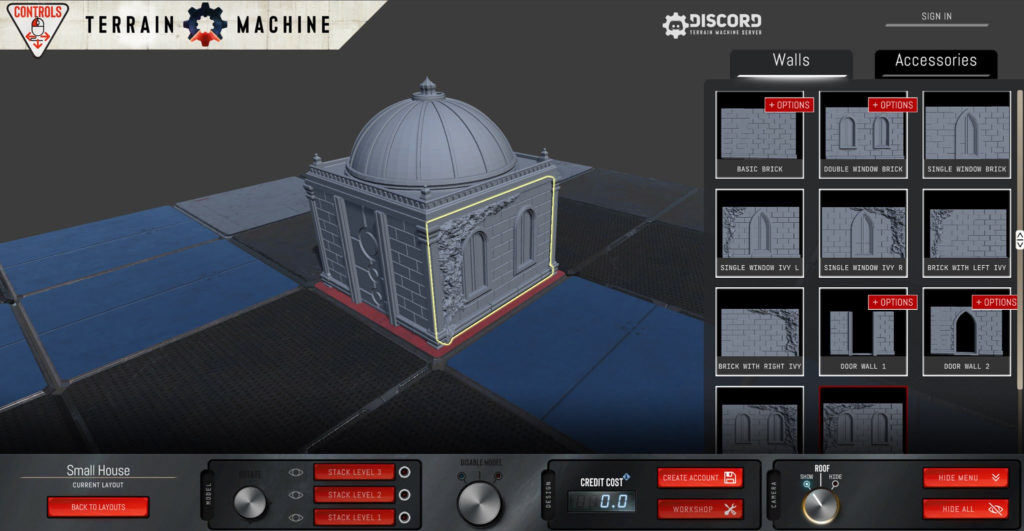The width and height of the screenshot is (1024, 531).
Task: Click the Stack Level 2 button
Action: coord(355,494)
